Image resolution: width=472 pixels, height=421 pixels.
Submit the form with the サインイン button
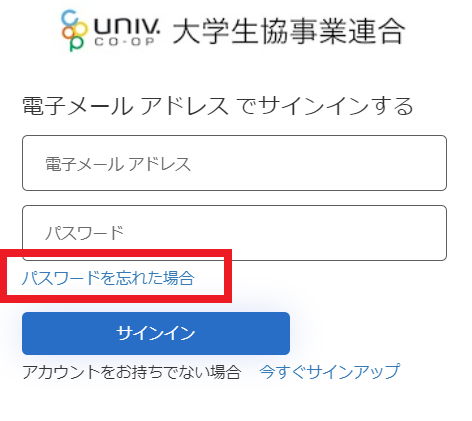coord(156,333)
